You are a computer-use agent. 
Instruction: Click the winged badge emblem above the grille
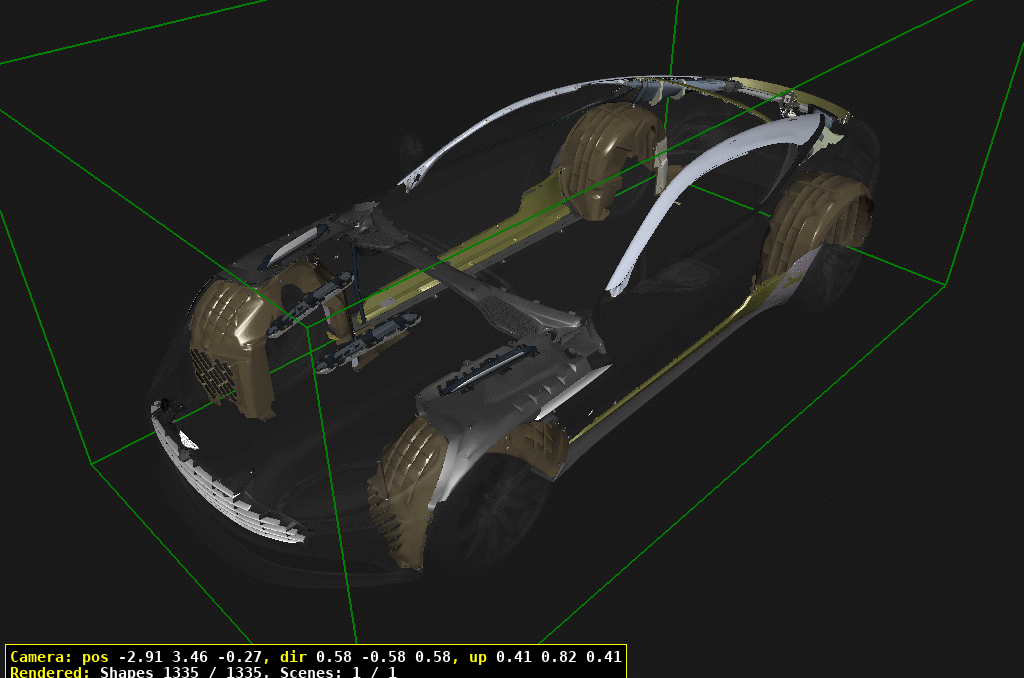coord(187,438)
